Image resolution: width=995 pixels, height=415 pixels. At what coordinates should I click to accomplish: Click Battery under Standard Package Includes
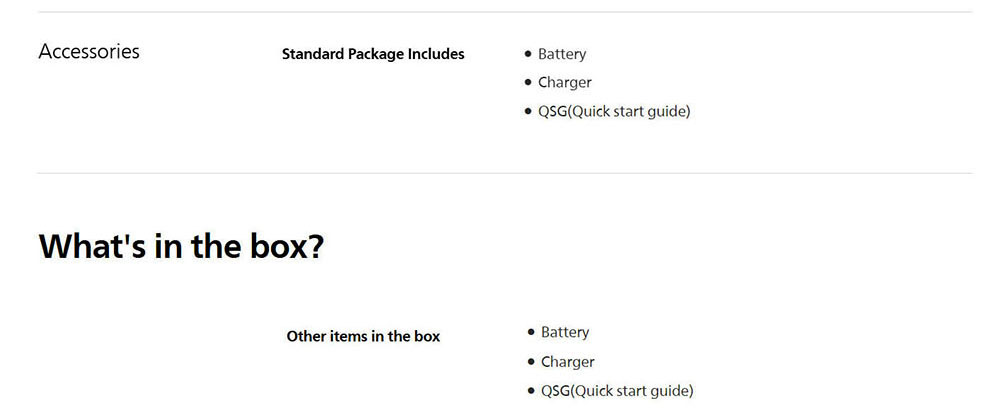(562, 54)
